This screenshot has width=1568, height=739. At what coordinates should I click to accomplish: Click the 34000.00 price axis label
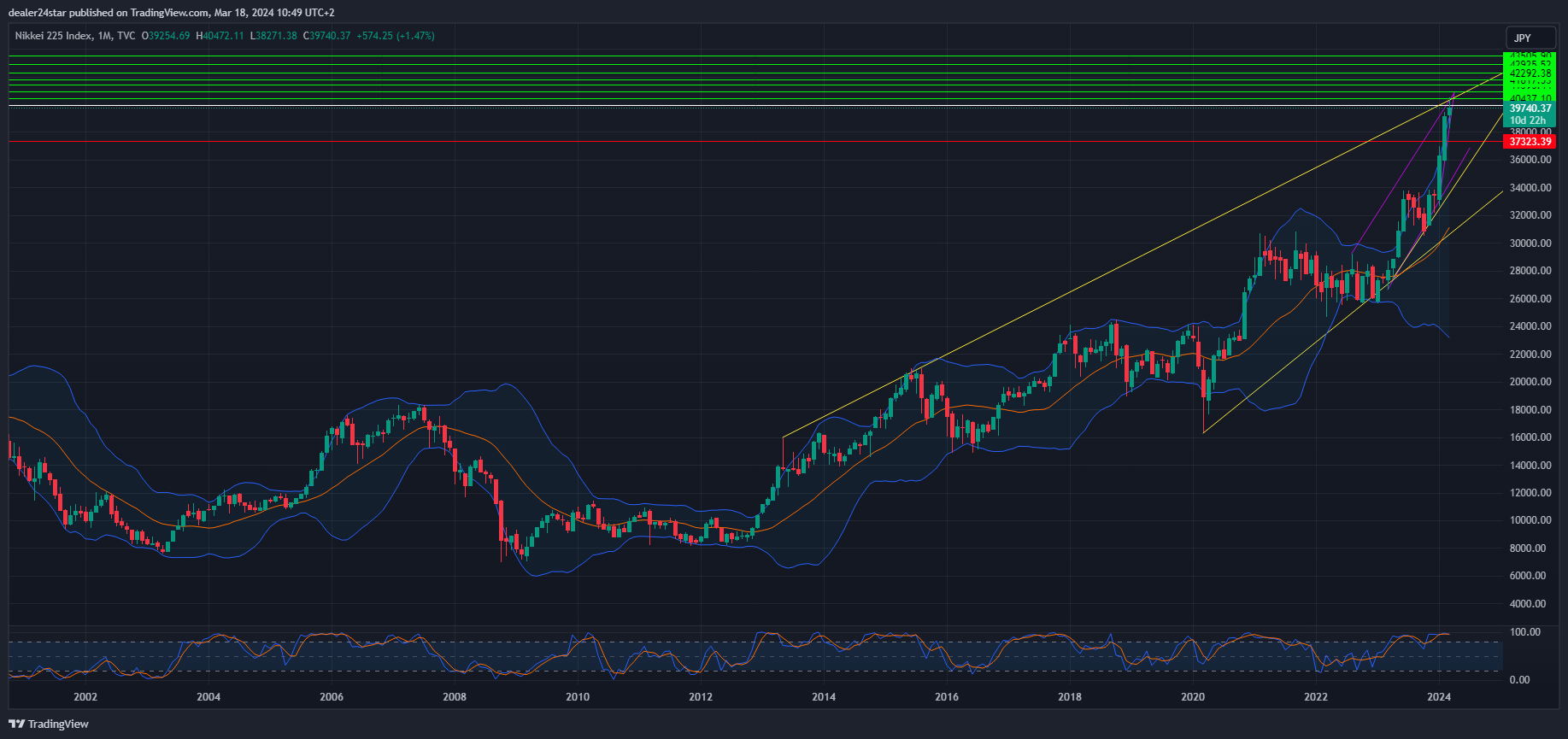tap(1530, 188)
